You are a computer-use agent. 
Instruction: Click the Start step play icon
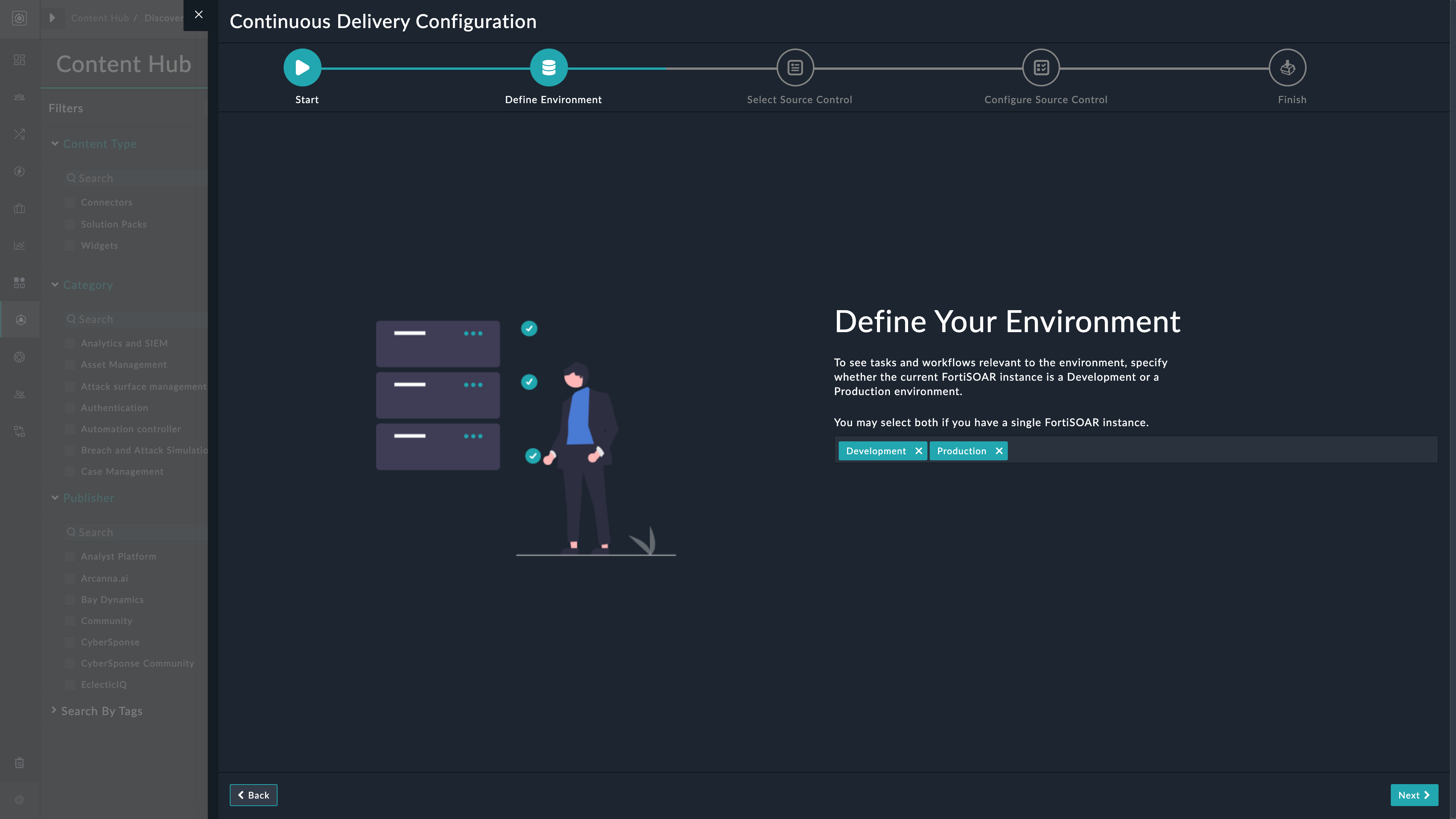click(x=302, y=68)
